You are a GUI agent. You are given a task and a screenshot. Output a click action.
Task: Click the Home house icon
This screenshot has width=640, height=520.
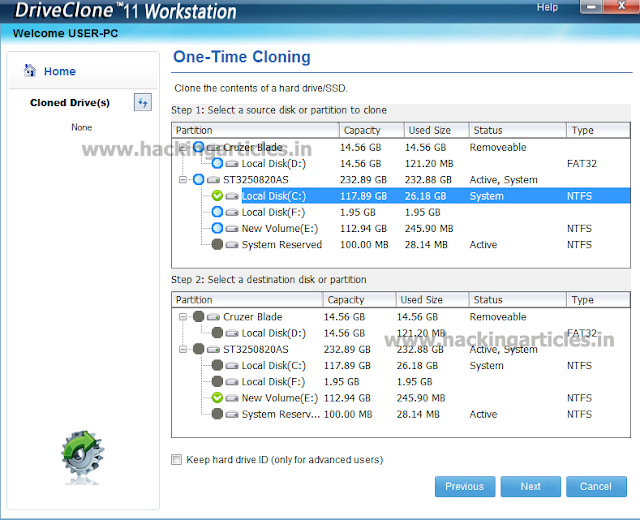pyautogui.click(x=29, y=70)
